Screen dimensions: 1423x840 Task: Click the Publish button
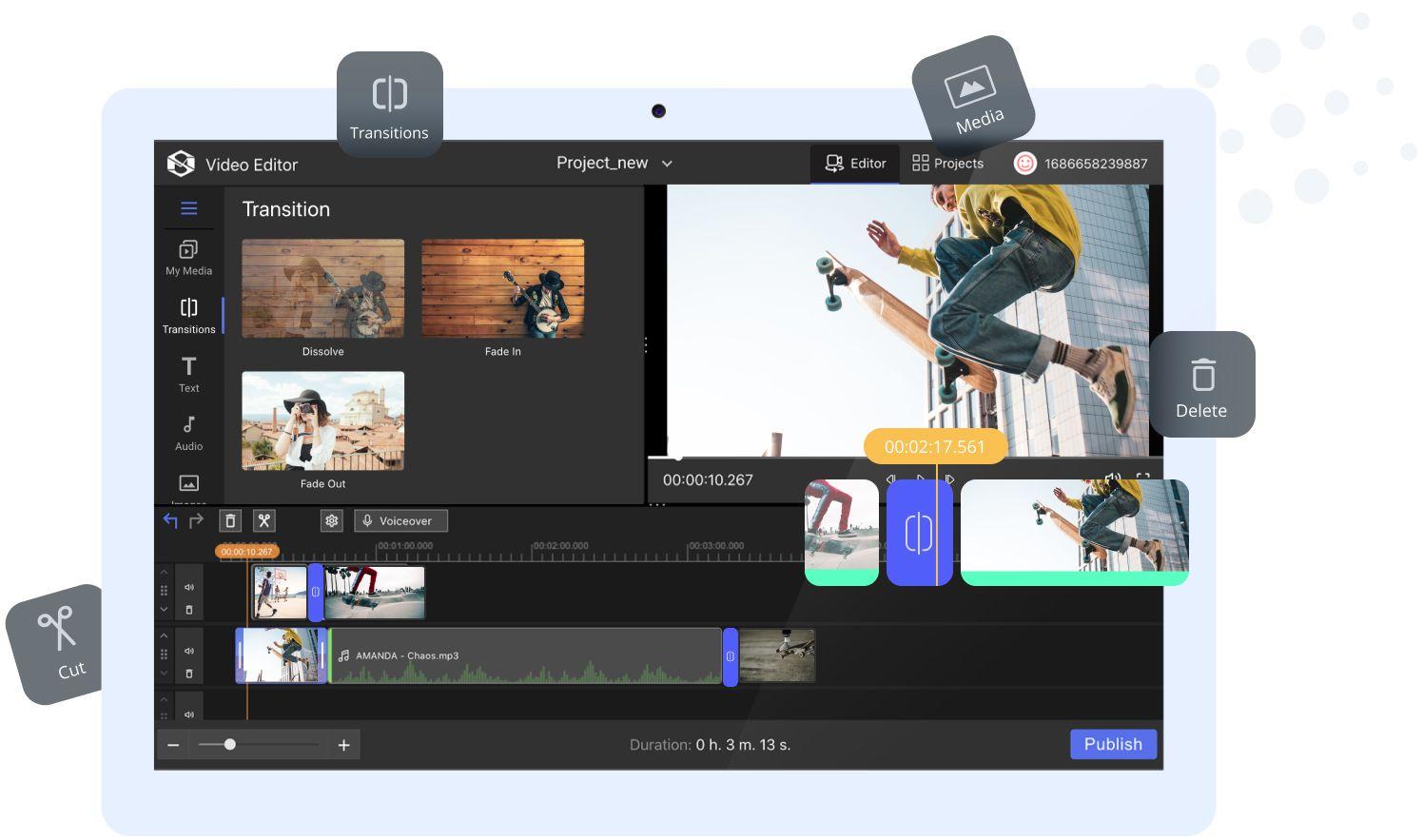(1112, 744)
